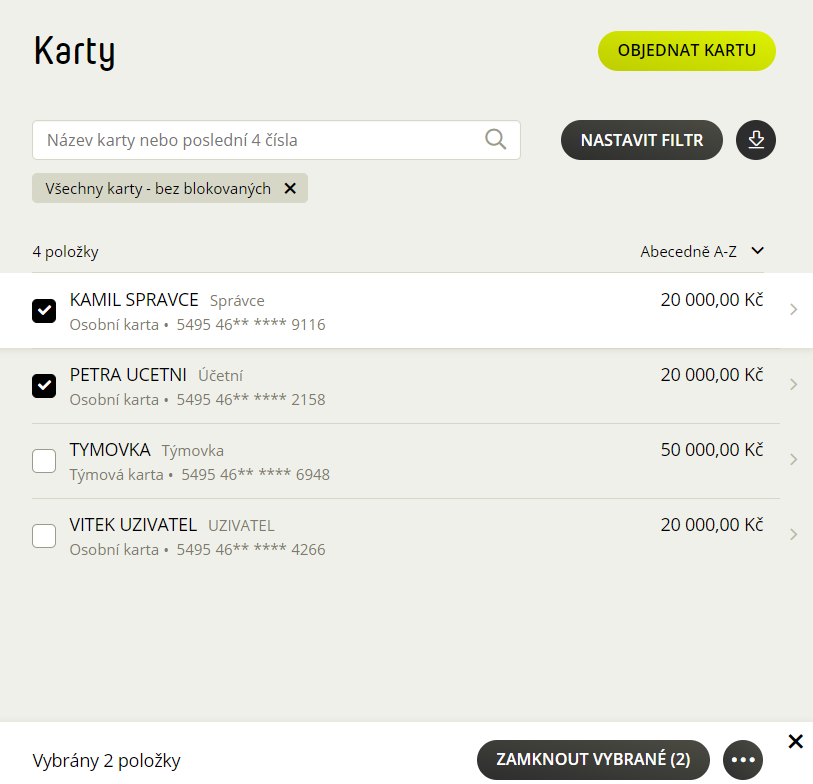Open the TYMOVKA card row
813x784 pixels.
pyautogui.click(x=406, y=461)
